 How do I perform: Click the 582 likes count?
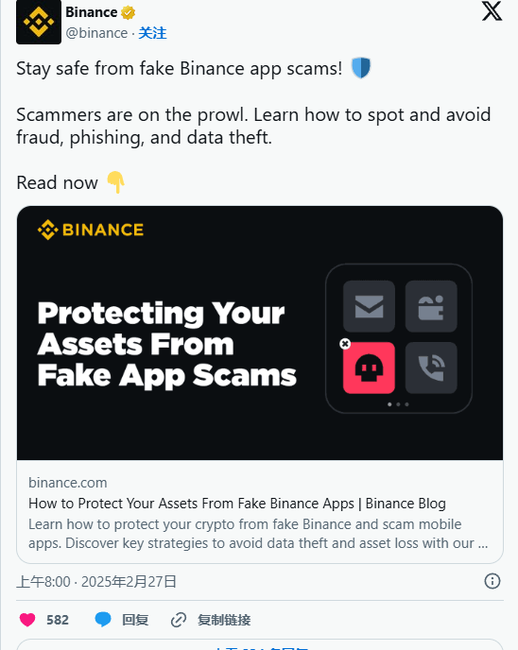pos(57,620)
